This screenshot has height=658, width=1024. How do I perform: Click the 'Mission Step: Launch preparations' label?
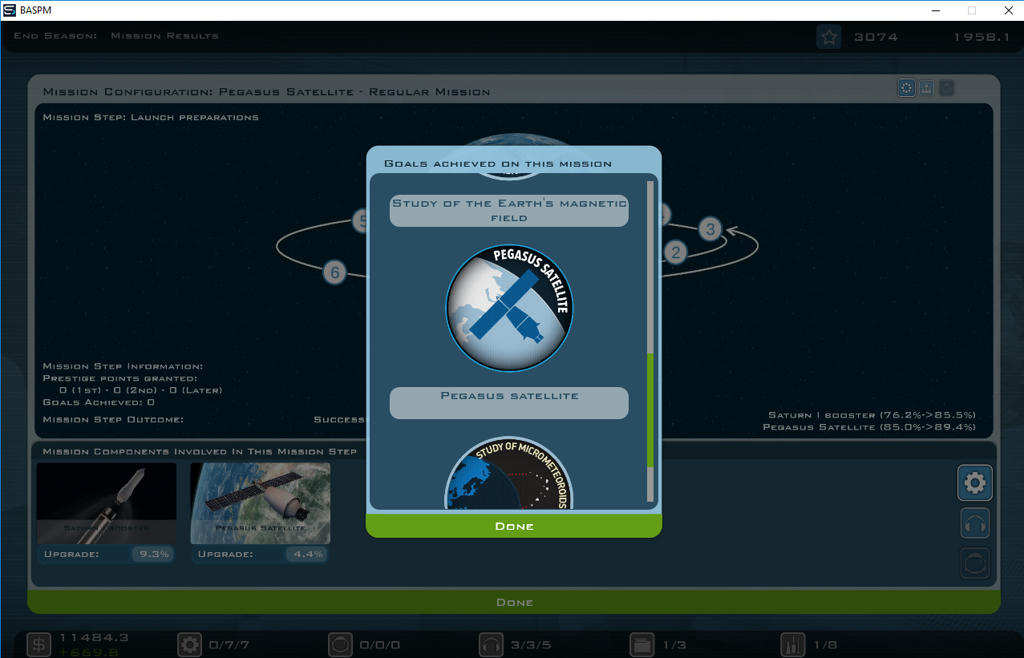[150, 118]
